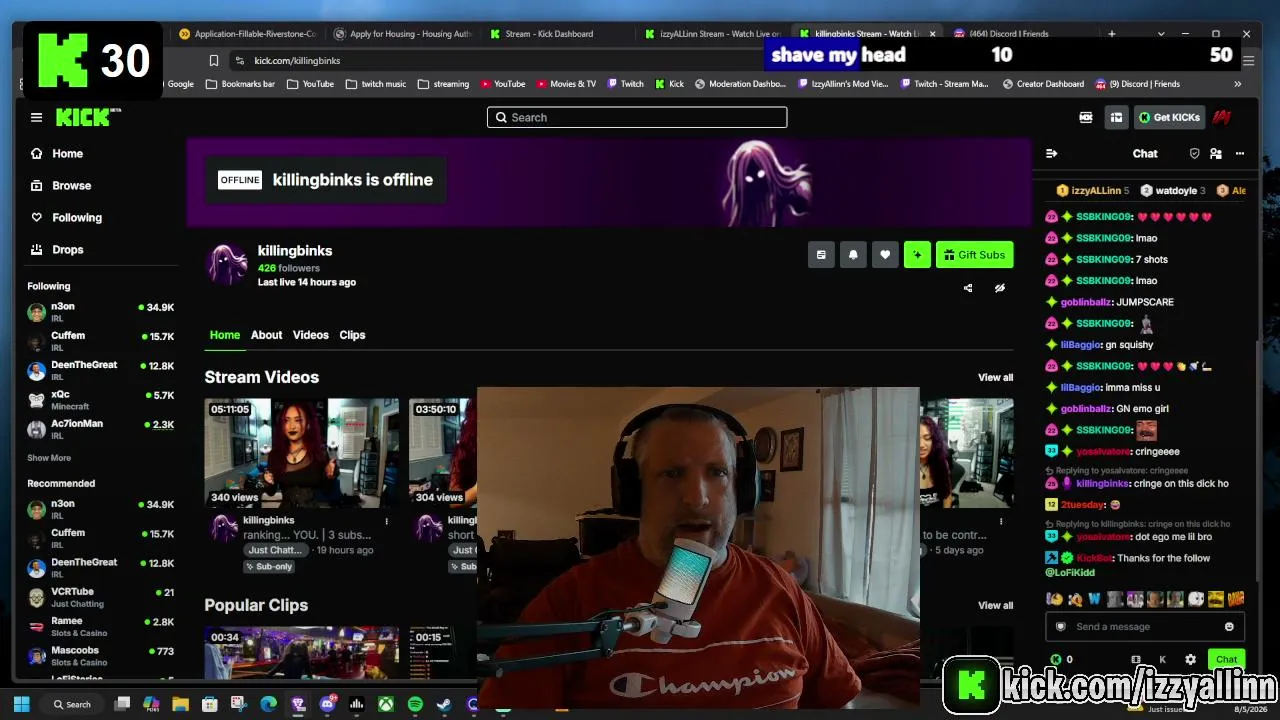Open Xbox app from the taskbar
Viewport: 1280px width, 720px height.
point(385,704)
